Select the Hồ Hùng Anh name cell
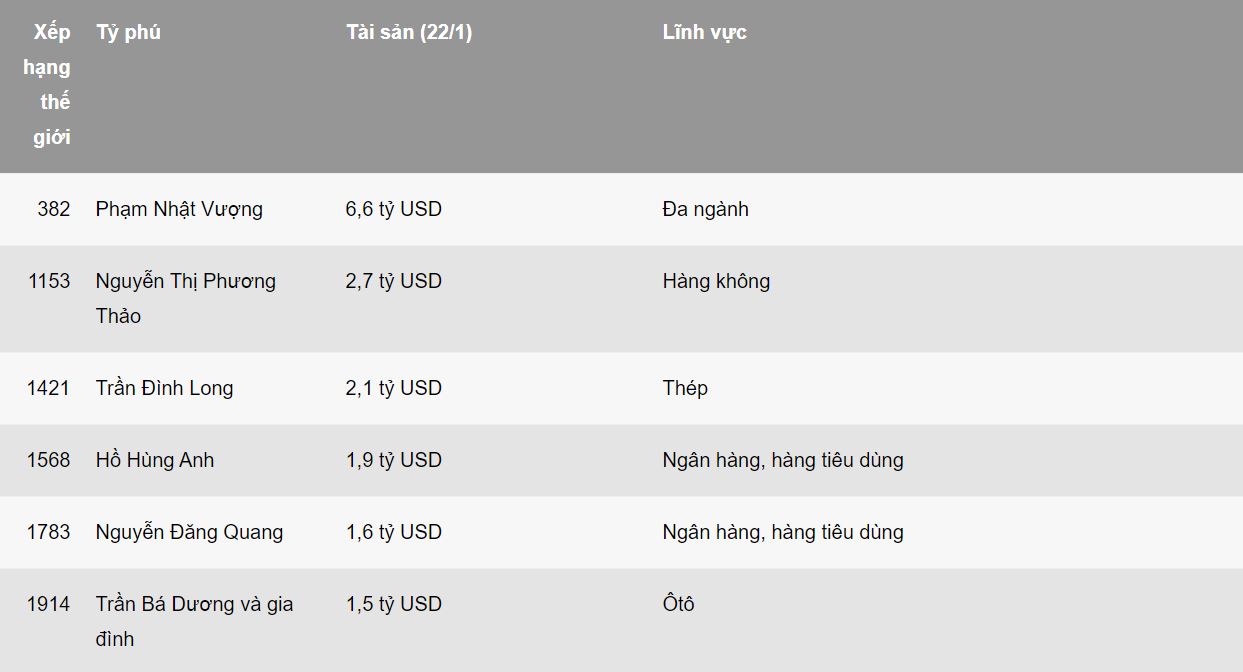This screenshot has width=1243, height=672. (155, 460)
